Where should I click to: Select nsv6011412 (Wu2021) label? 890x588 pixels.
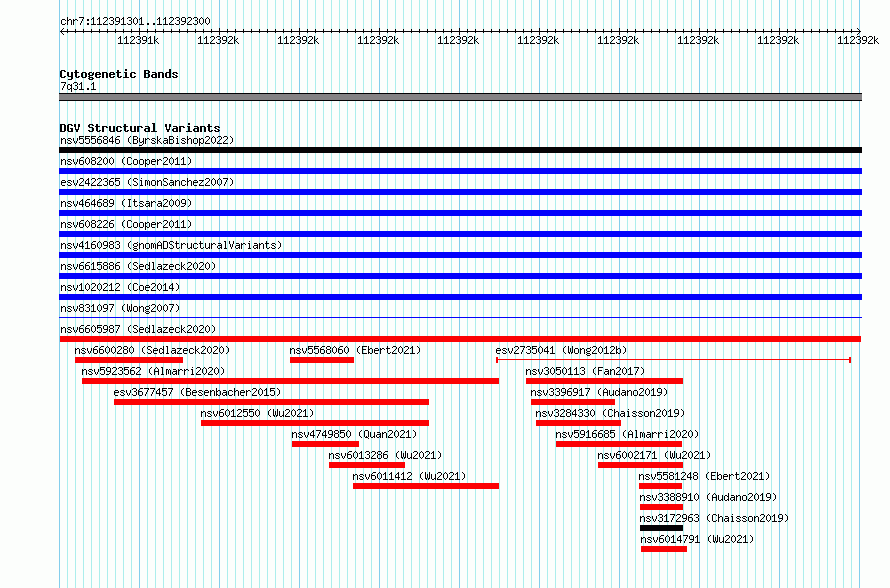tap(409, 476)
